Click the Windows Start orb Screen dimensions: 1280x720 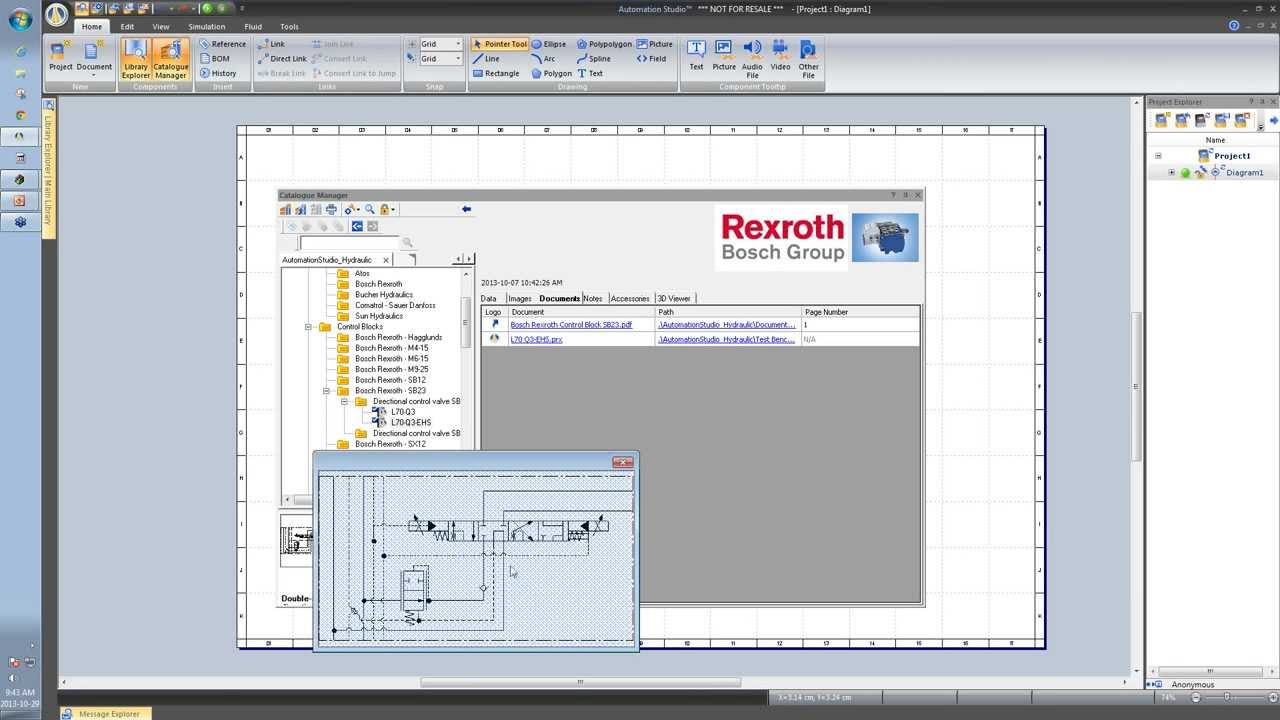pos(20,18)
